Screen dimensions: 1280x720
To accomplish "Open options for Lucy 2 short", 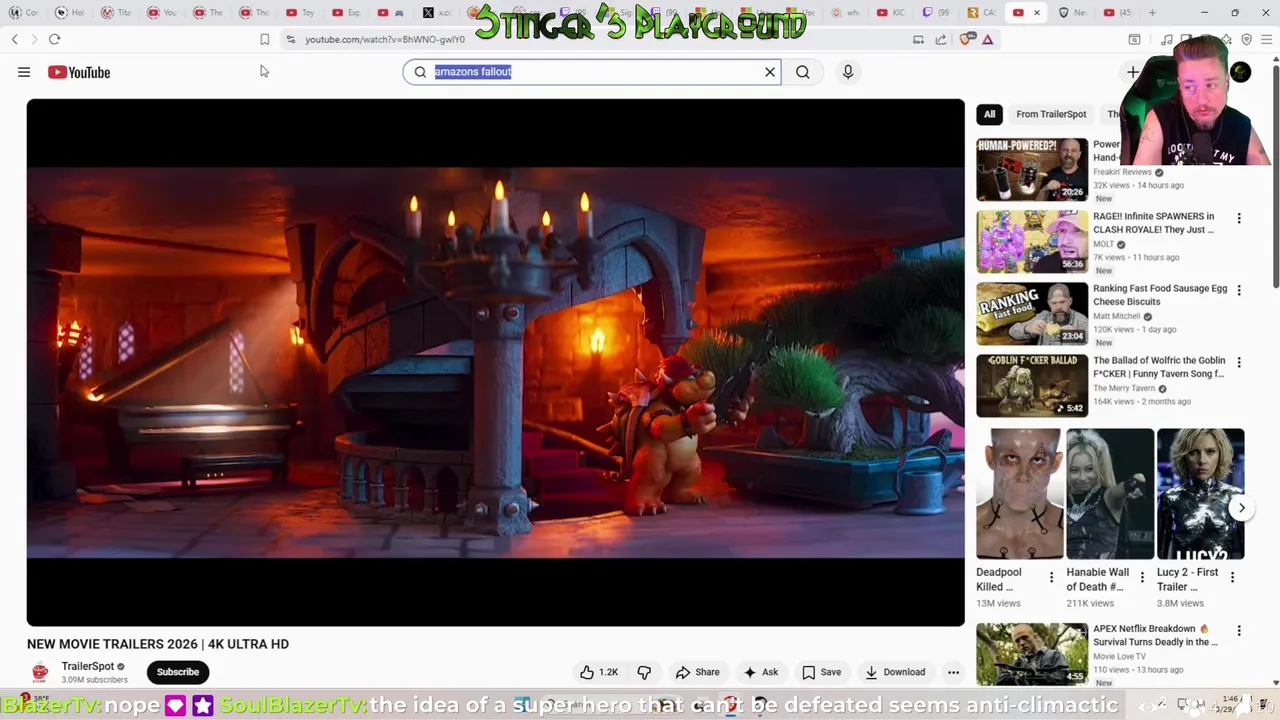I will click(1232, 577).
